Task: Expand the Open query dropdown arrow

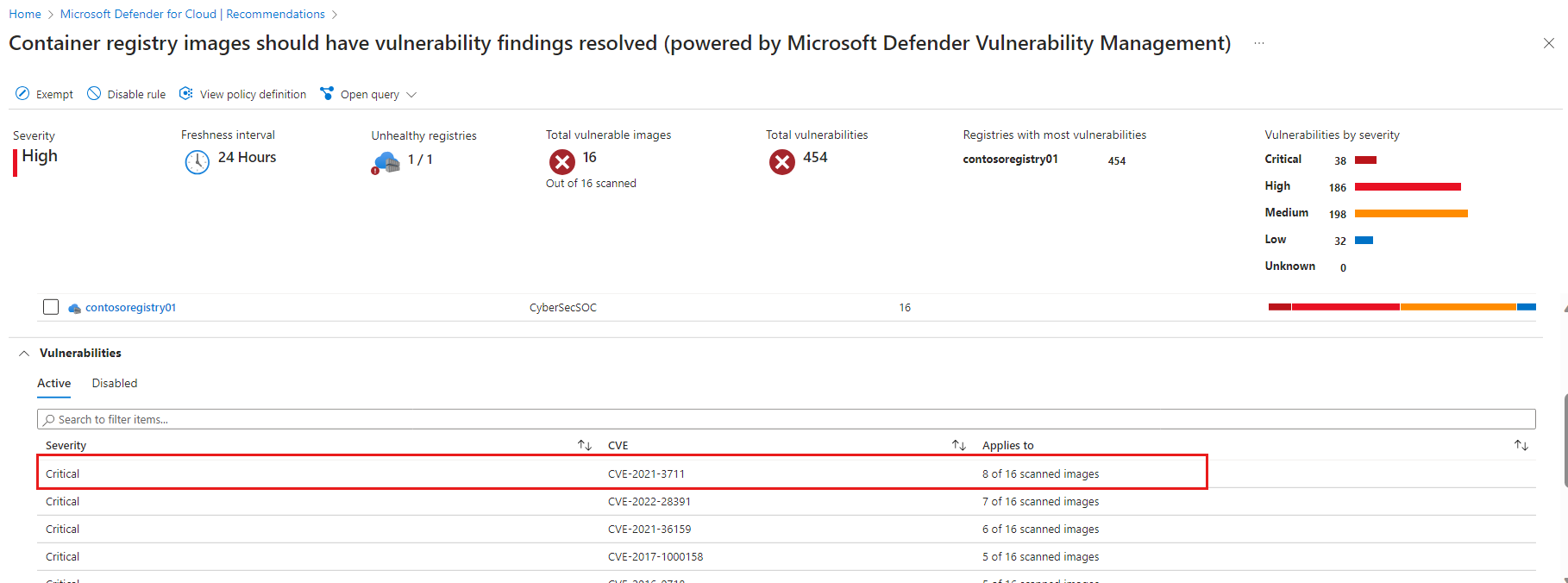Action: tap(411, 95)
